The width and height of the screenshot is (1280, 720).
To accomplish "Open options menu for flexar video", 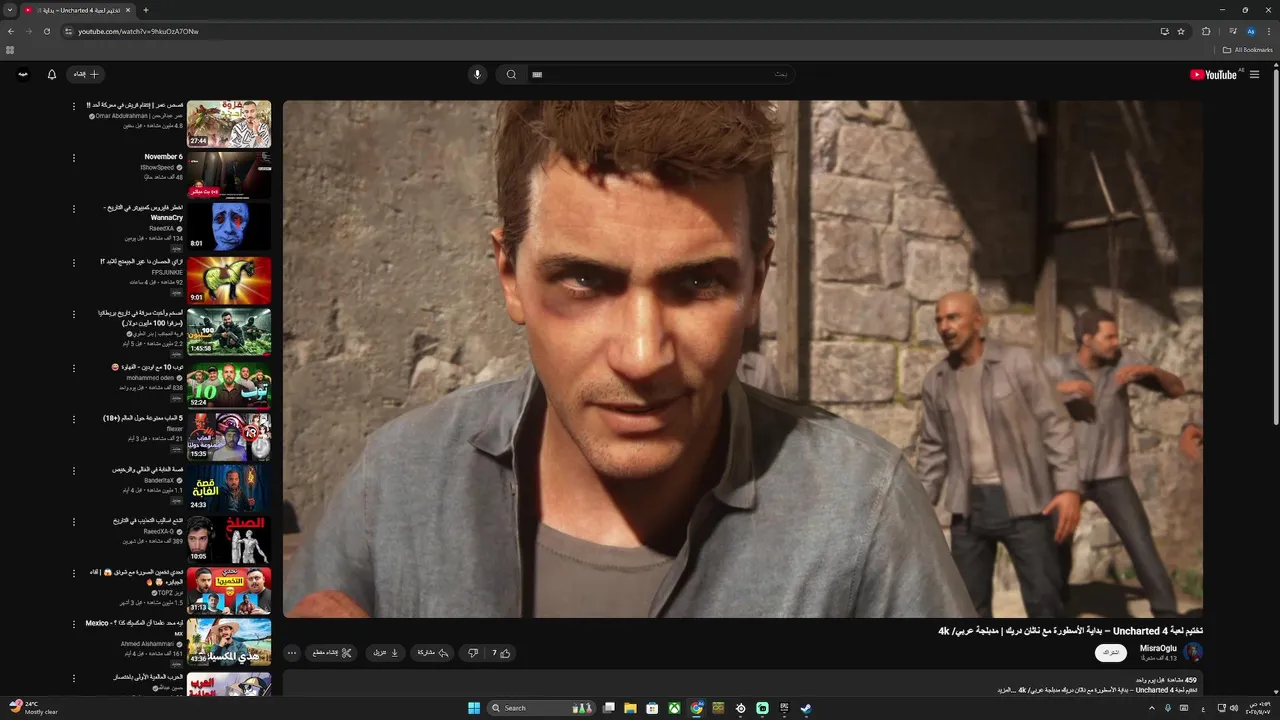I will coord(73,419).
